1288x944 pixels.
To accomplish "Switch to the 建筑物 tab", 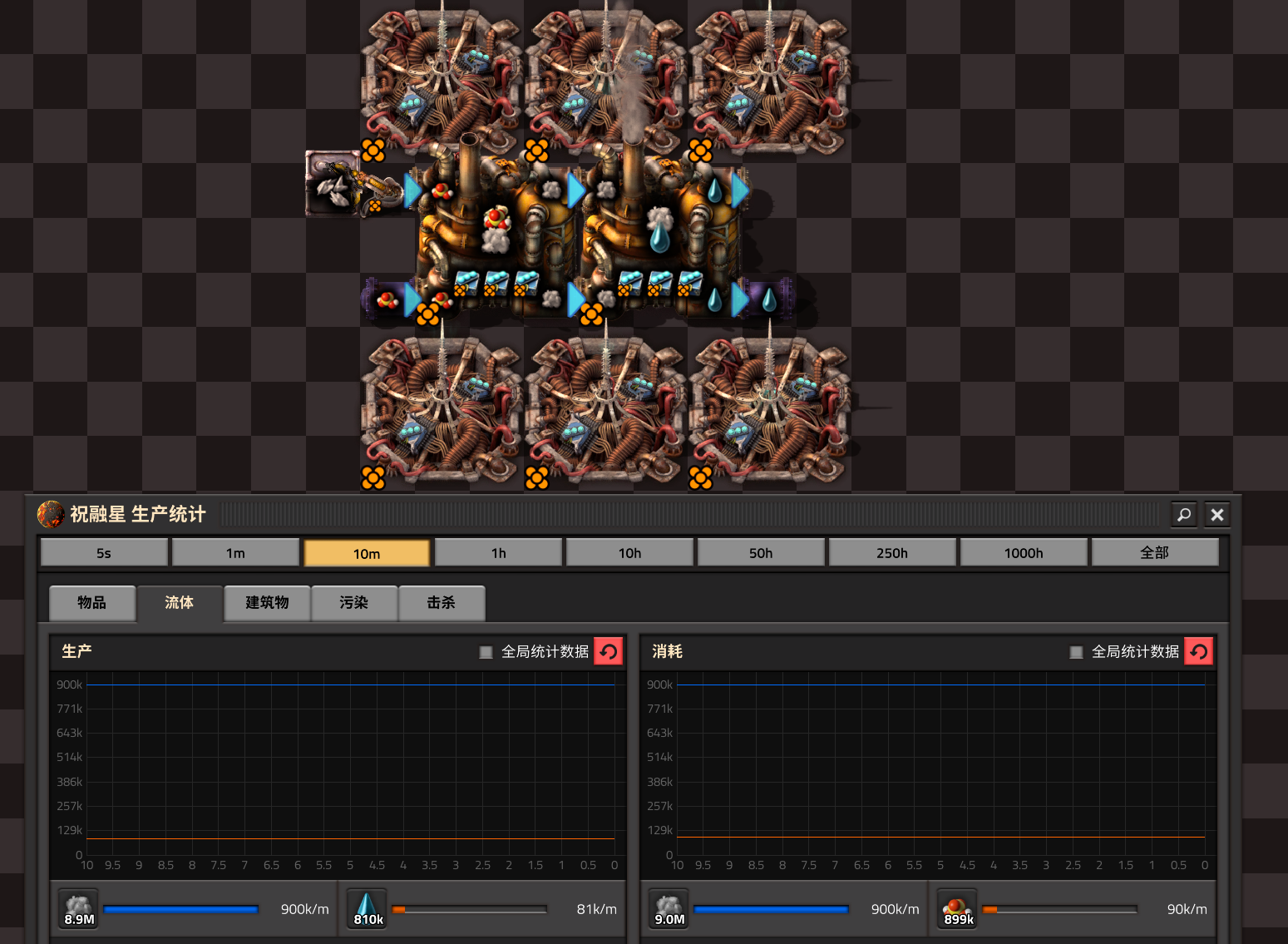I will (267, 603).
